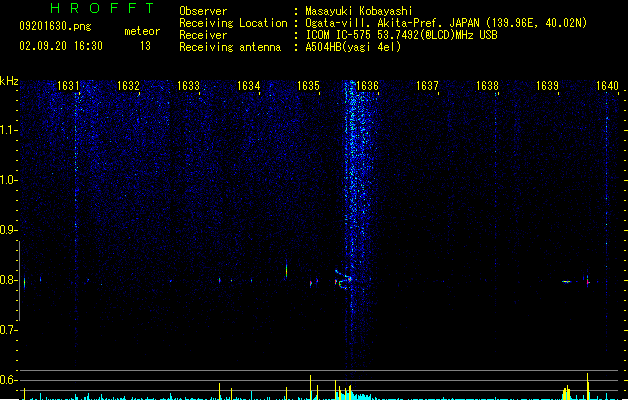Click the 1637 time axis marker
The height and width of the screenshot is (400, 629).
pyautogui.click(x=427, y=86)
